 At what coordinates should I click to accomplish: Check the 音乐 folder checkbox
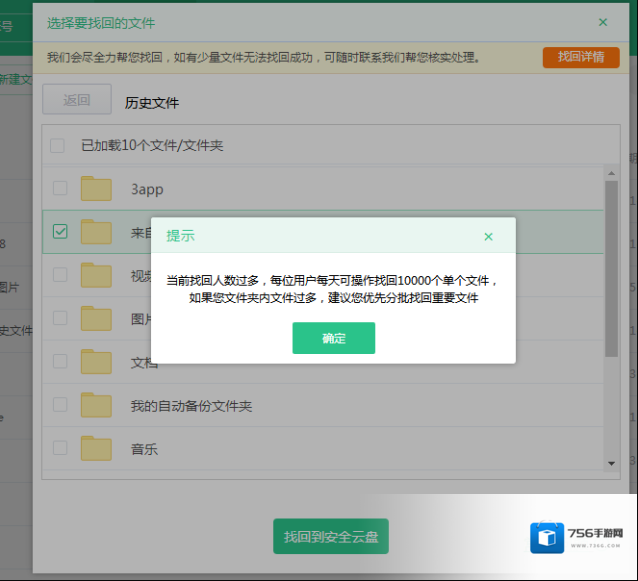pyautogui.click(x=60, y=448)
